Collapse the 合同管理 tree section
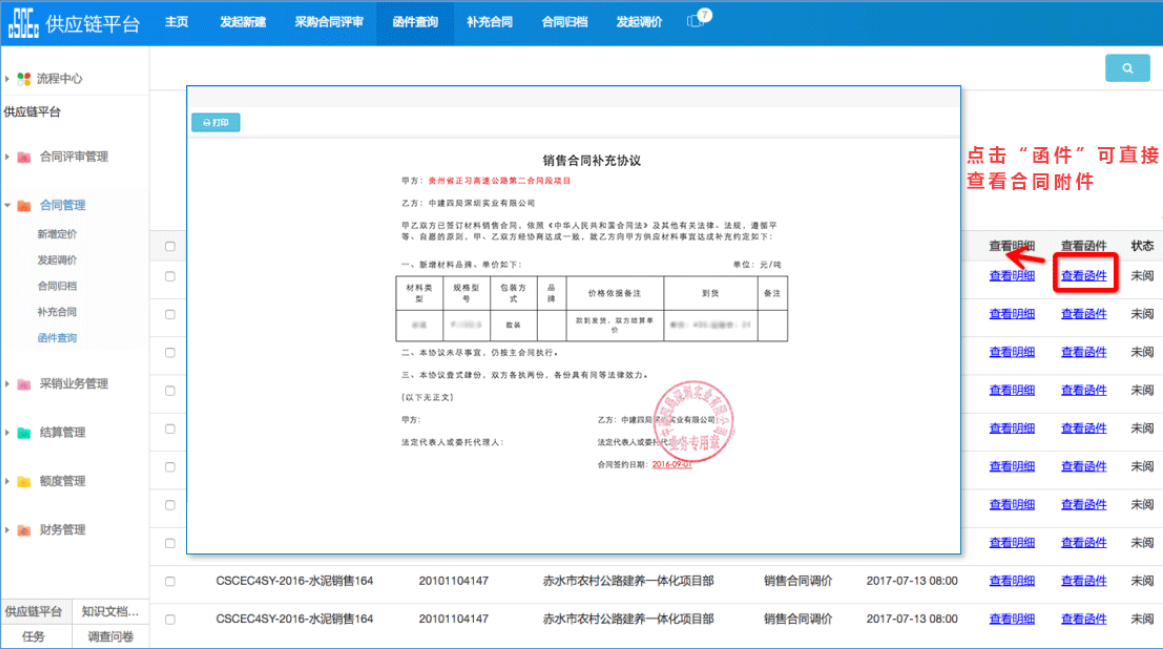This screenshot has width=1163, height=649. (x=8, y=206)
